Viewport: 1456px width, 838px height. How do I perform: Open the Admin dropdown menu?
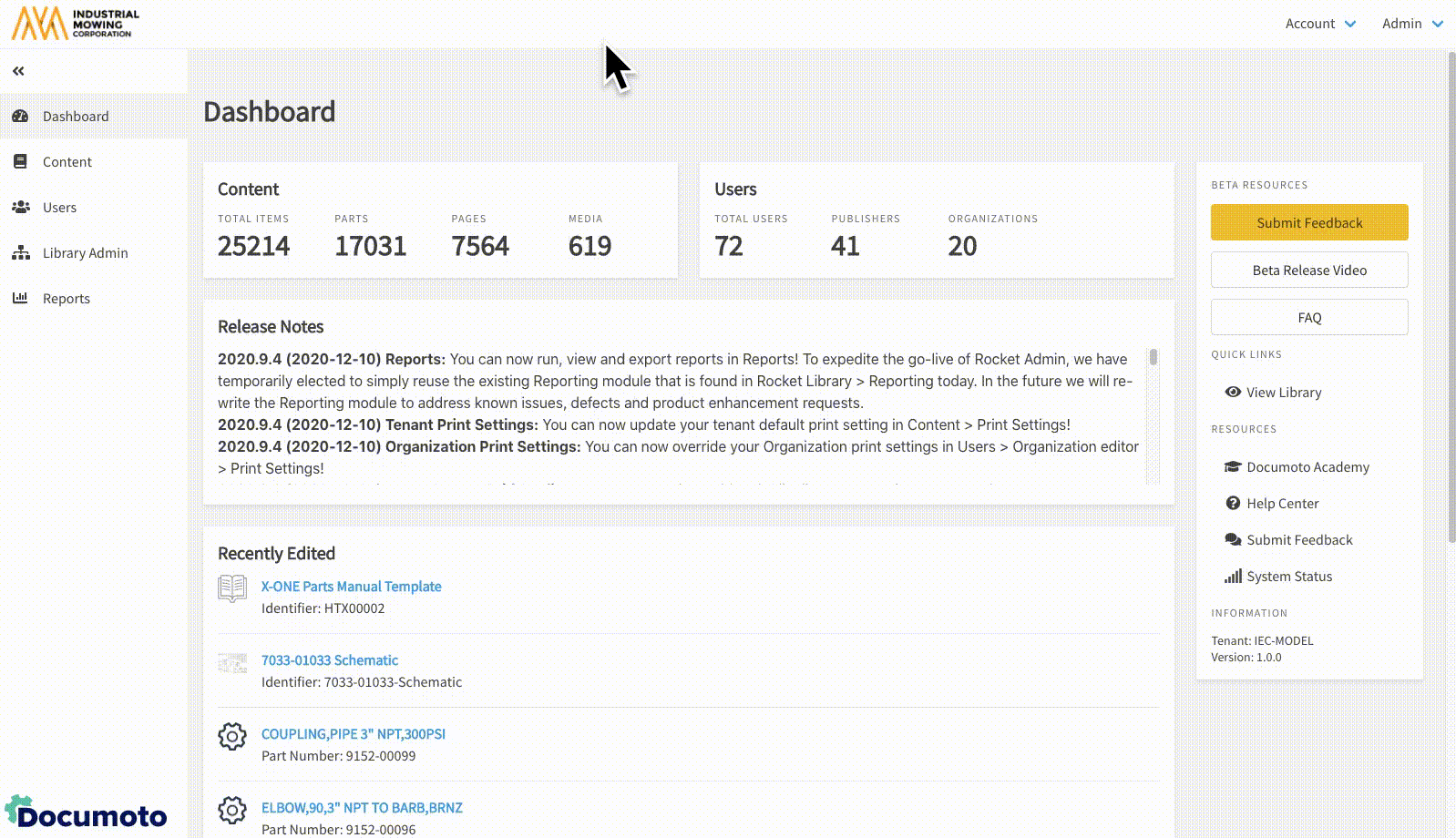coord(1411,24)
